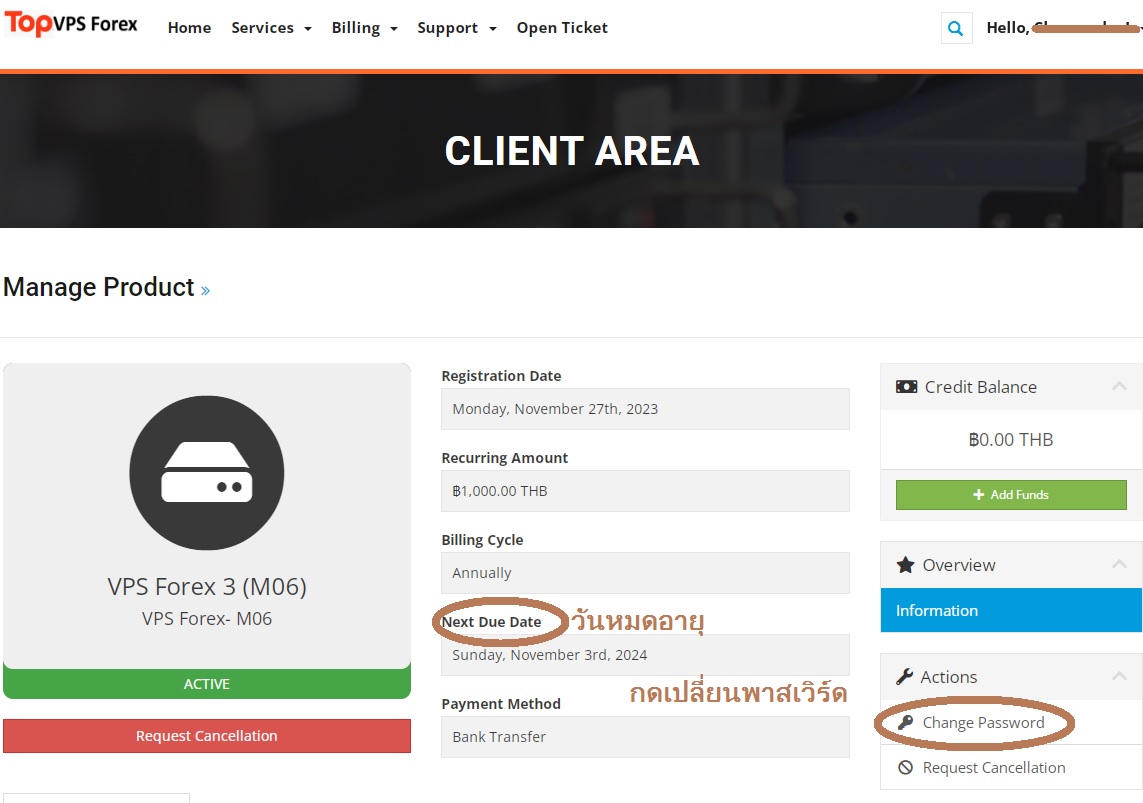
Task: Click the CLIENT AREA banner heading
Action: [x=572, y=151]
